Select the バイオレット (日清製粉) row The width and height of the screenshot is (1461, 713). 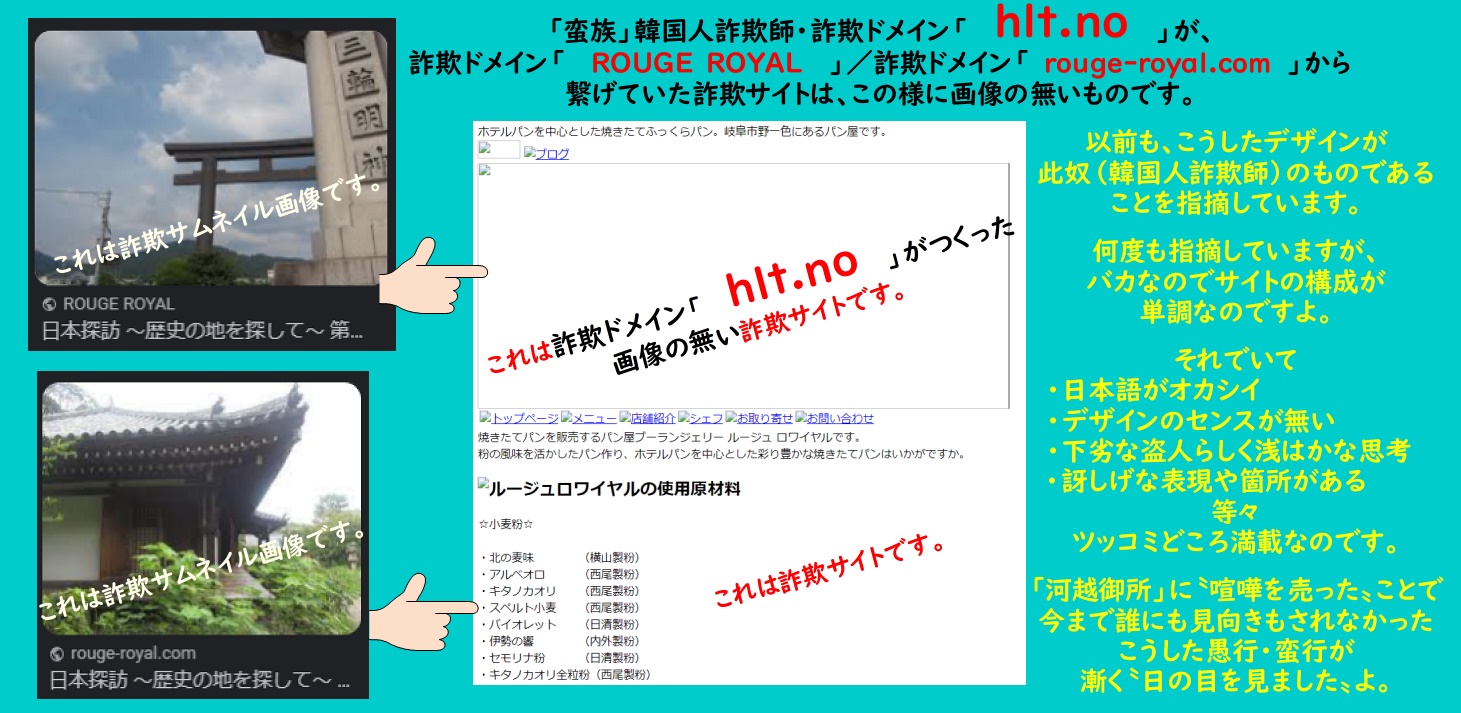tap(559, 624)
